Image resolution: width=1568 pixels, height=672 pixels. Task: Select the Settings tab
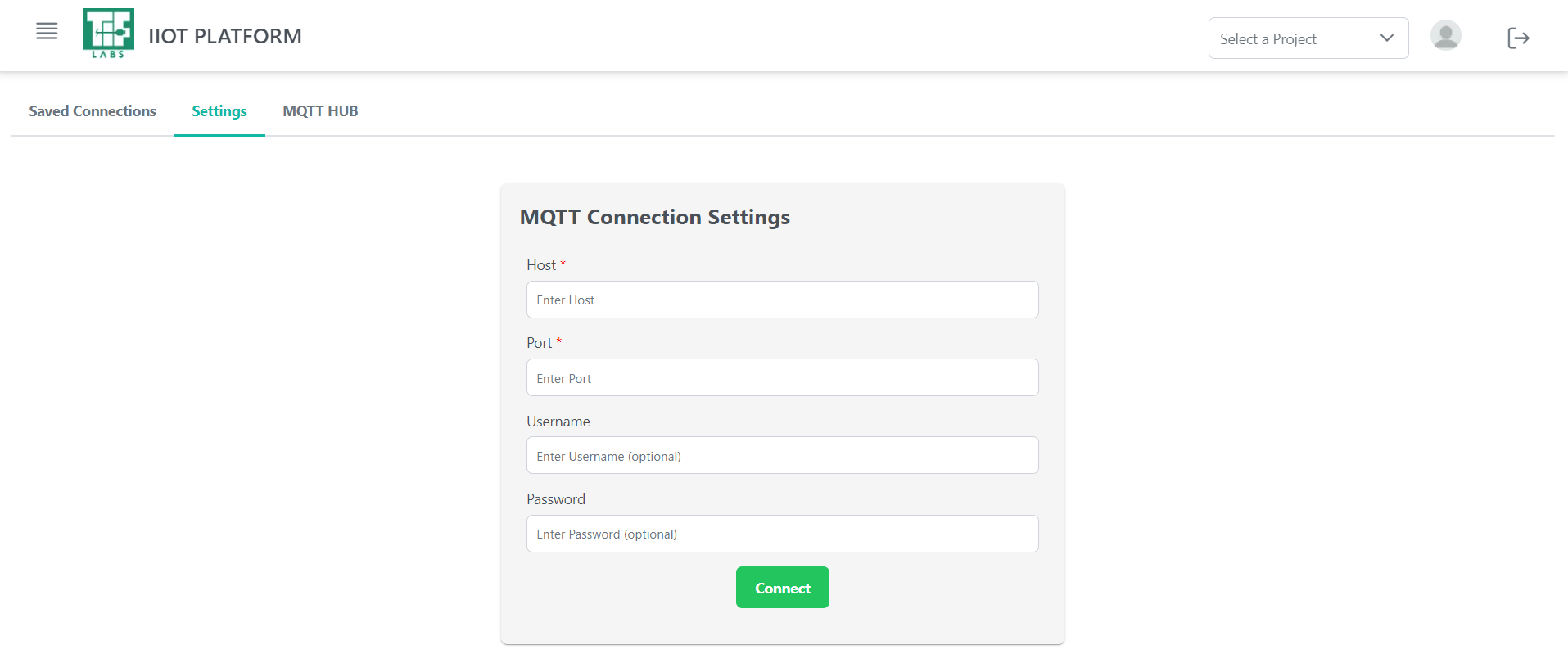tap(219, 111)
